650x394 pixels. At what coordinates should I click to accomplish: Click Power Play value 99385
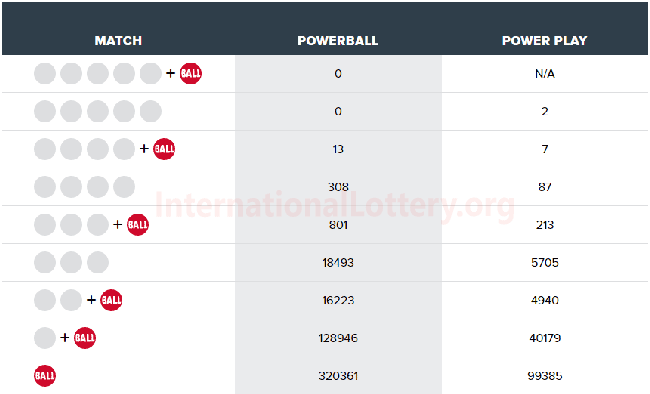pos(545,376)
